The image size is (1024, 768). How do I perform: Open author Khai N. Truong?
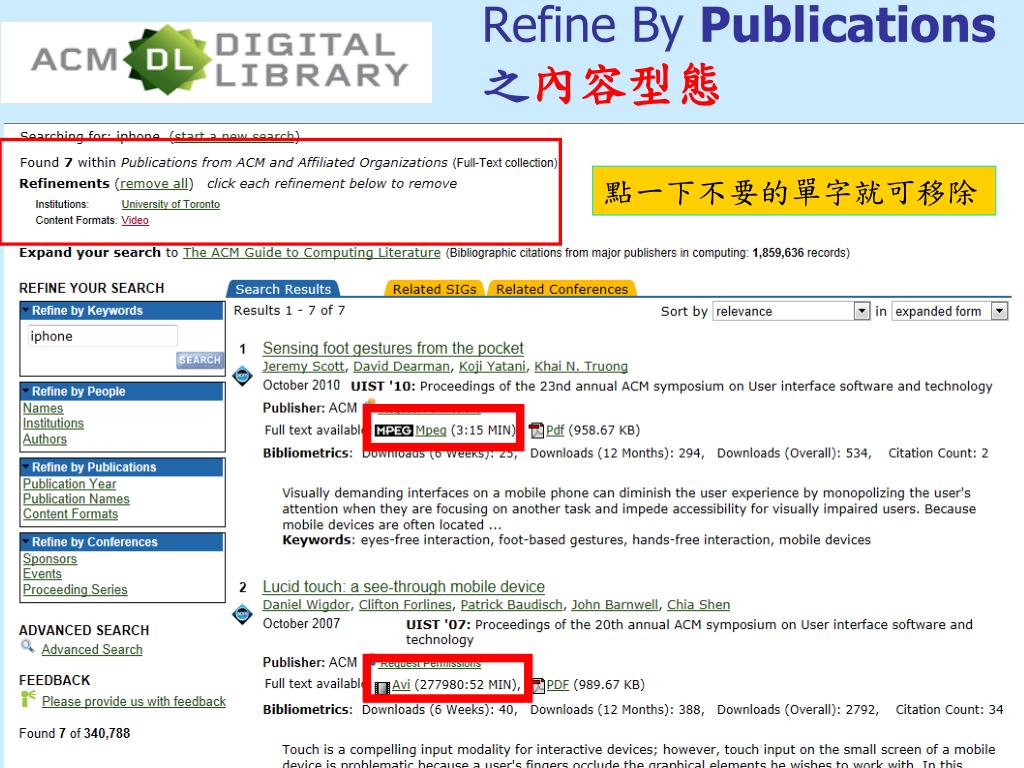coord(581,366)
